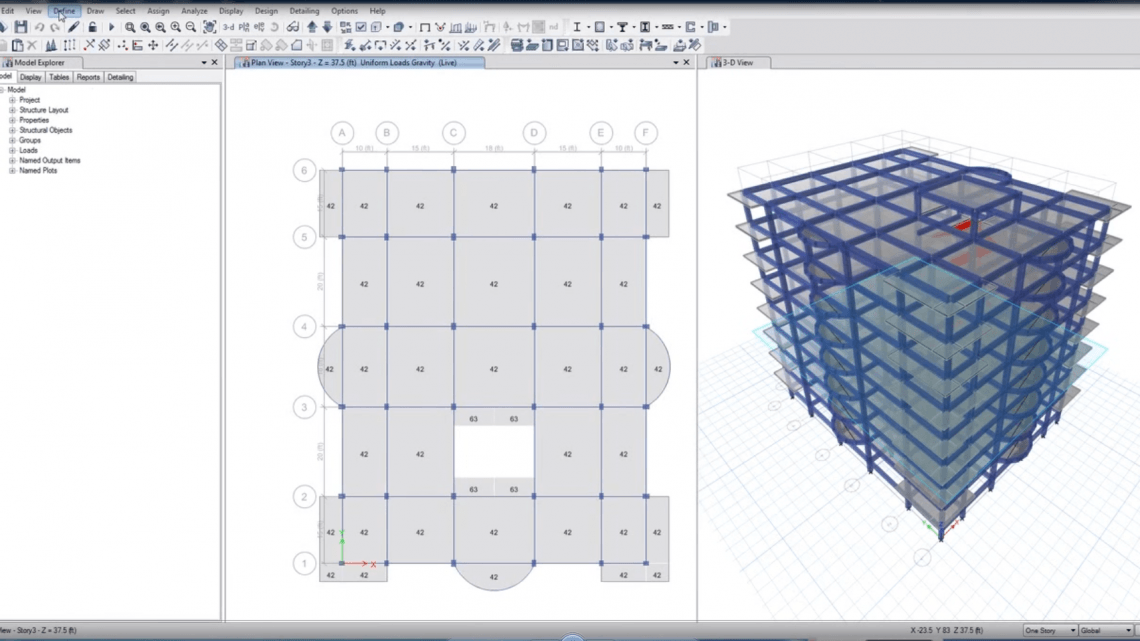Click the Move Up in List arrow
The image size is (1140, 641).
[x=312, y=27]
